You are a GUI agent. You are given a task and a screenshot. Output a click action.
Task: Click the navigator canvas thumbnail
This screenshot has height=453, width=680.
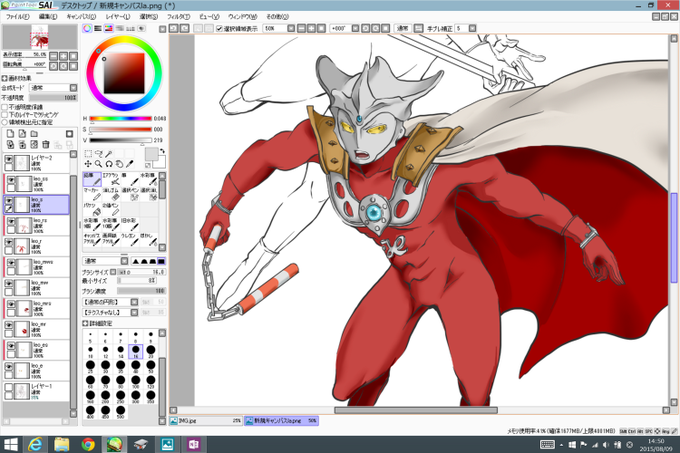click(x=39, y=36)
